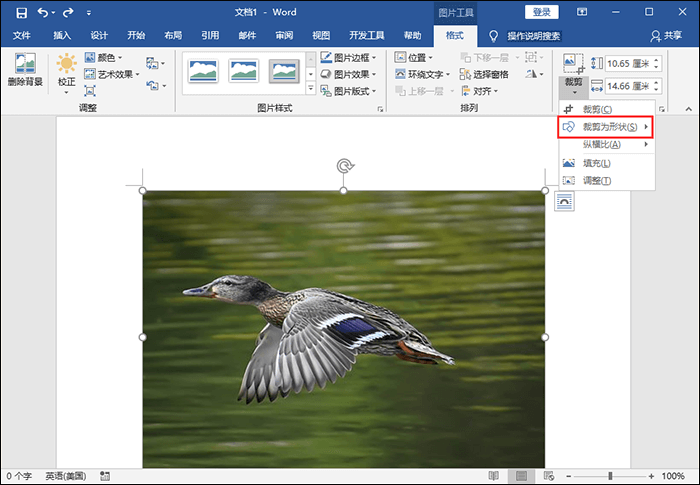Viewport: 700px width, 485px height.
Task: Open the 纵横比(A) aspect ratio submenu
Action: [x=607, y=144]
